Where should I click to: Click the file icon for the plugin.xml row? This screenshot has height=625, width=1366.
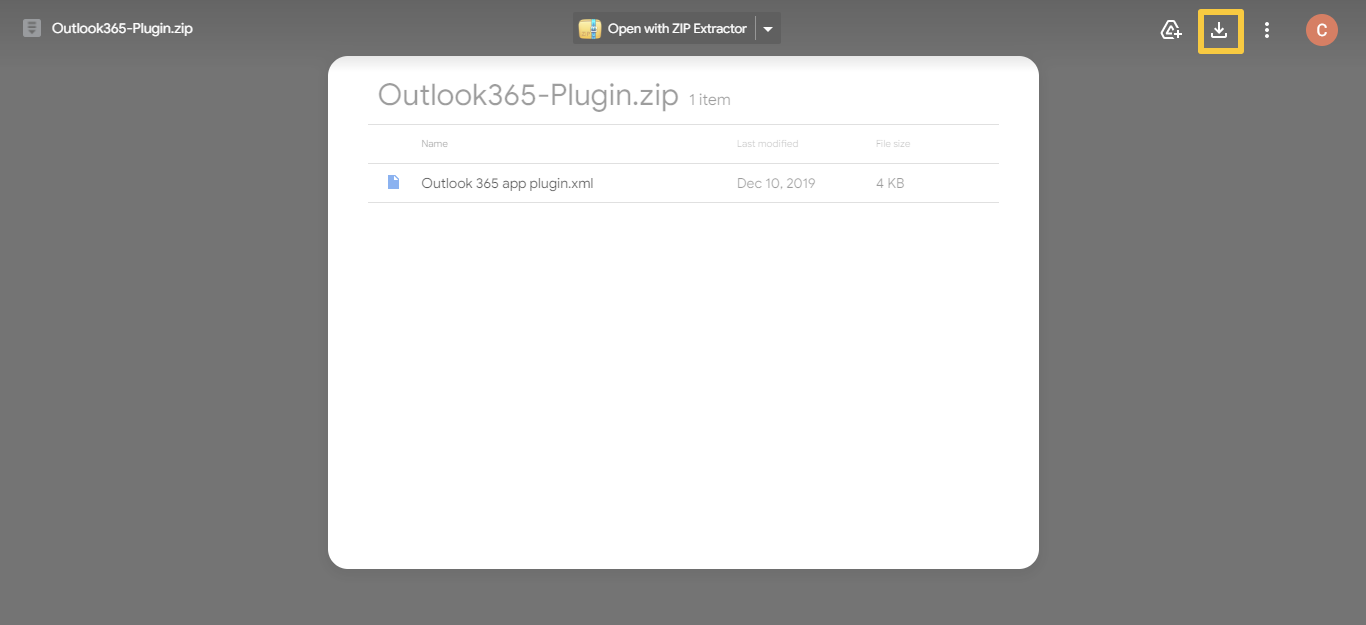tap(394, 182)
